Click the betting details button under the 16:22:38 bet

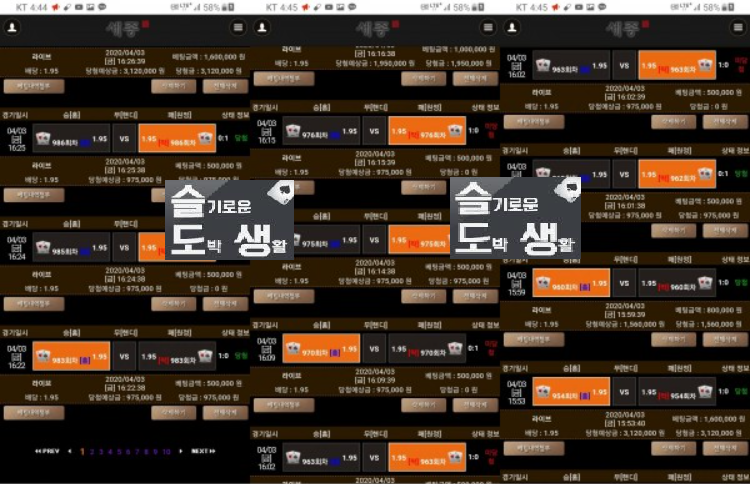click(33, 411)
